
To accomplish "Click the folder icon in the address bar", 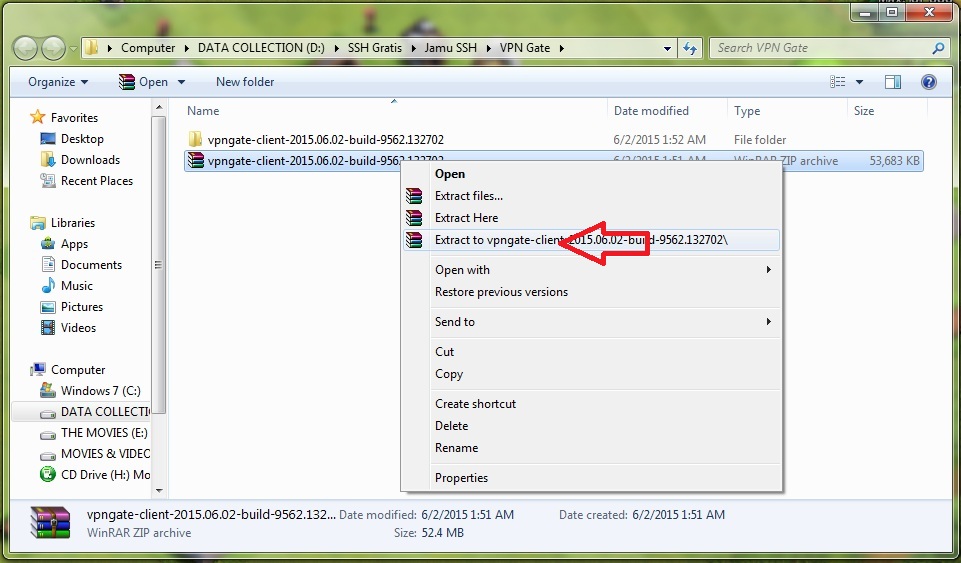I will [x=91, y=48].
